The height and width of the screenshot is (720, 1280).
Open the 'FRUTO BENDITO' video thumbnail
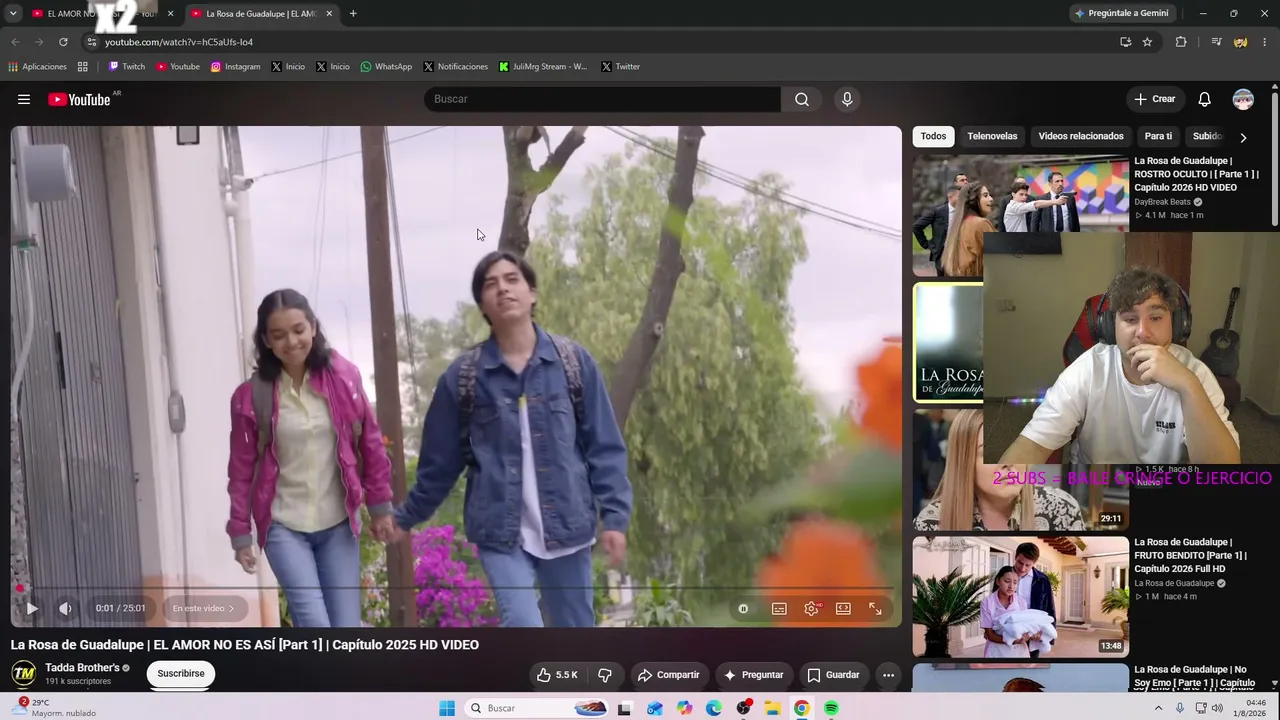pos(1020,597)
